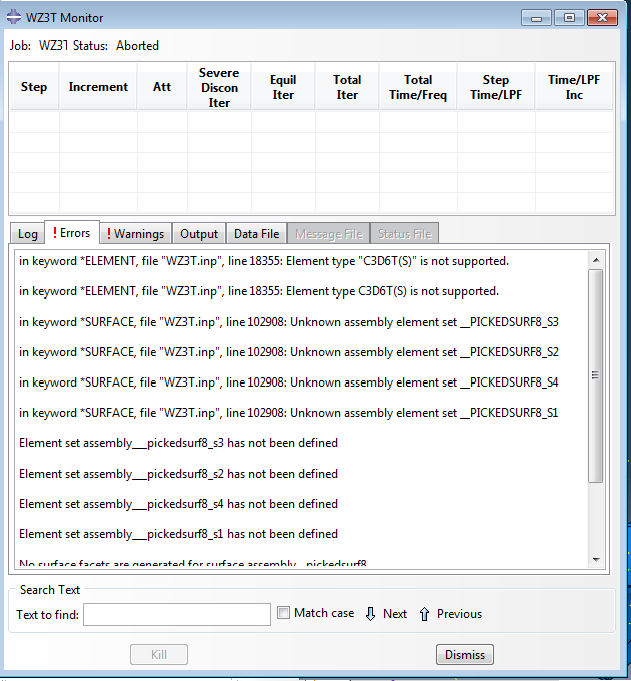Select the error with unquoted C3D6T(S) type
Screen dimensions: 631x681
tap(259, 291)
